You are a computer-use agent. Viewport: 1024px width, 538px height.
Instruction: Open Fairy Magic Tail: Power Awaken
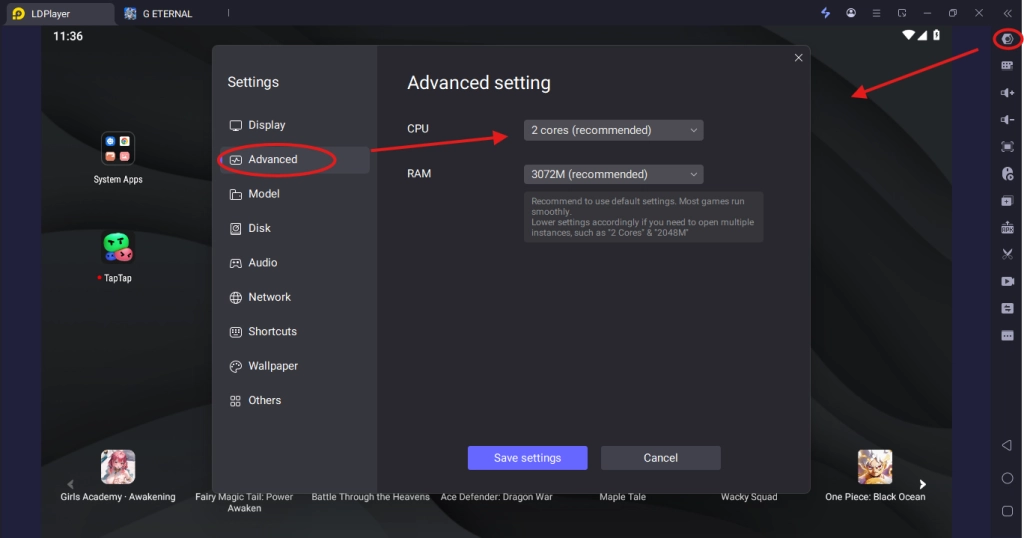point(244,502)
